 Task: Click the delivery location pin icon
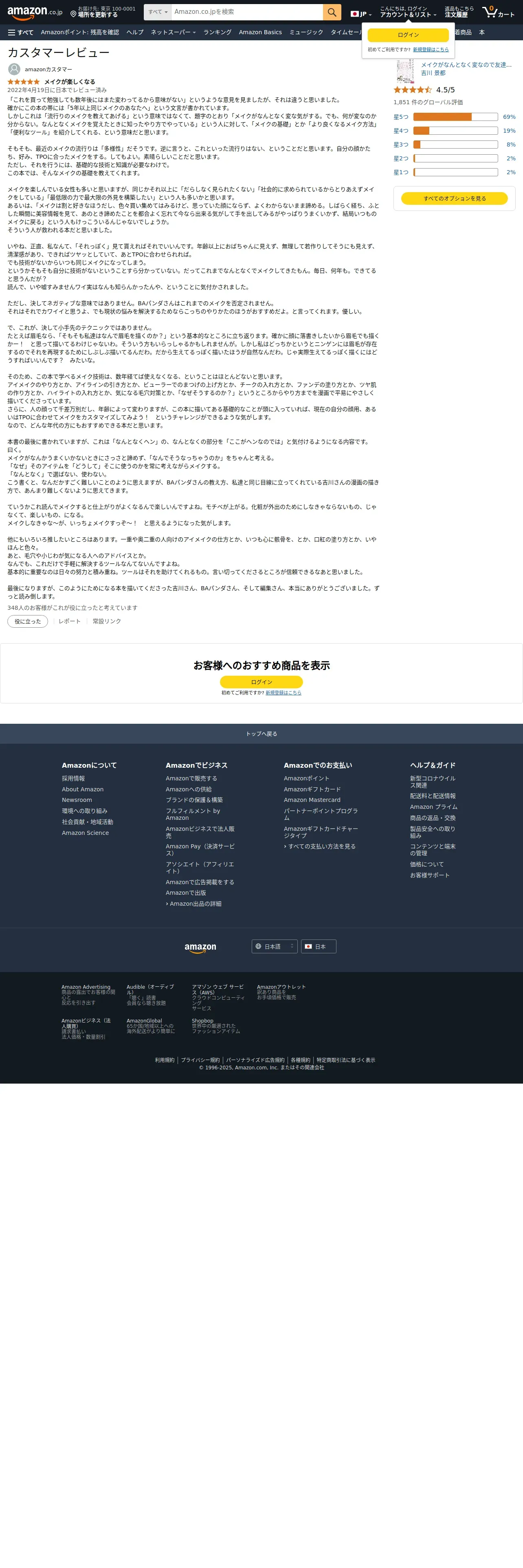point(73,14)
